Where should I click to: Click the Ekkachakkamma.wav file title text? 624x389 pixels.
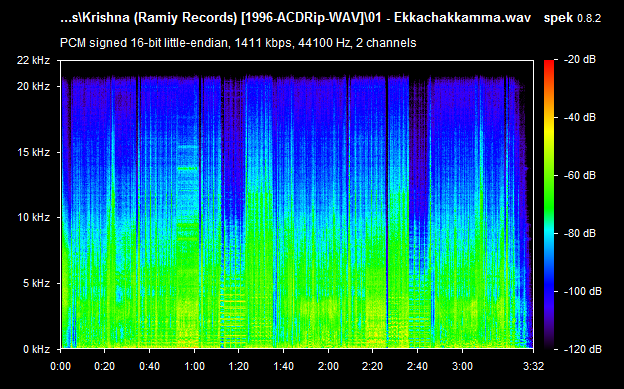(295, 18)
